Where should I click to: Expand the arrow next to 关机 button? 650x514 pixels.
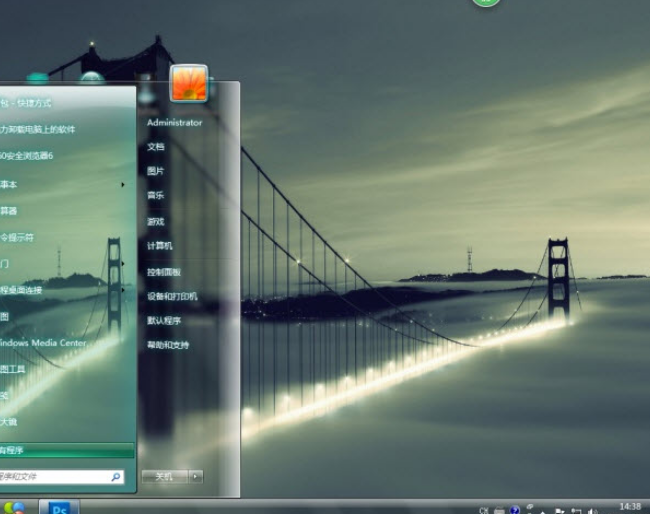(x=196, y=477)
